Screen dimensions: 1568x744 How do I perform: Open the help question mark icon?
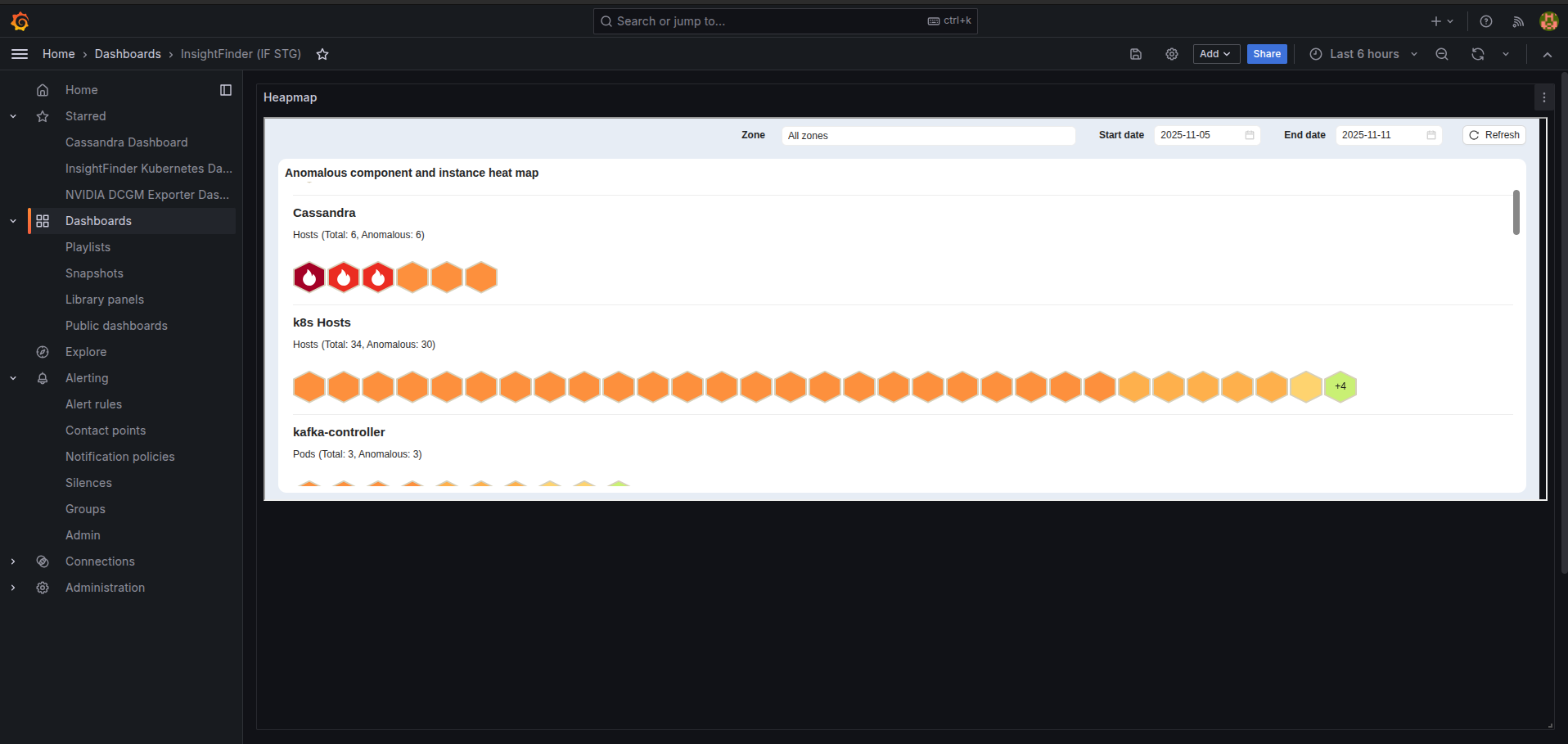pos(1486,21)
